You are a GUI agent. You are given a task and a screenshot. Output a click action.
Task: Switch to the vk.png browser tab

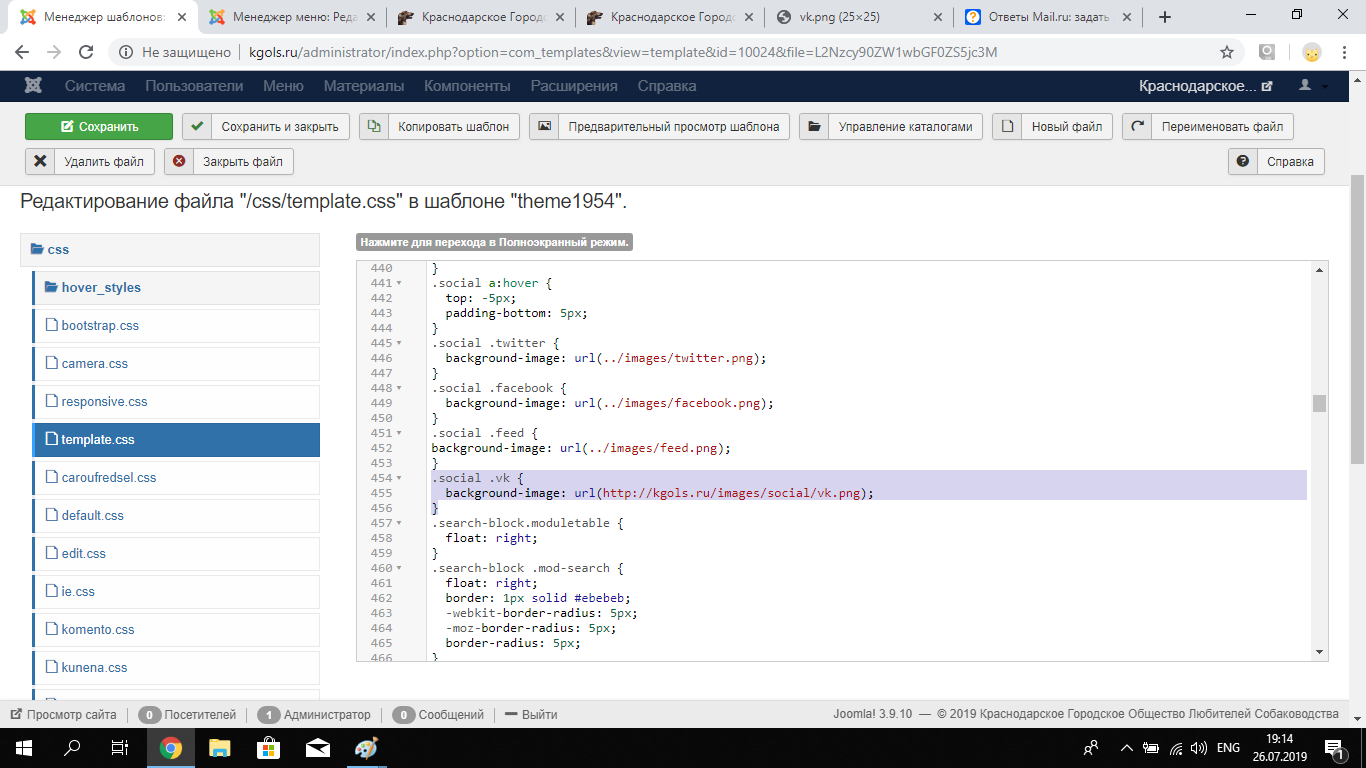pos(860,17)
